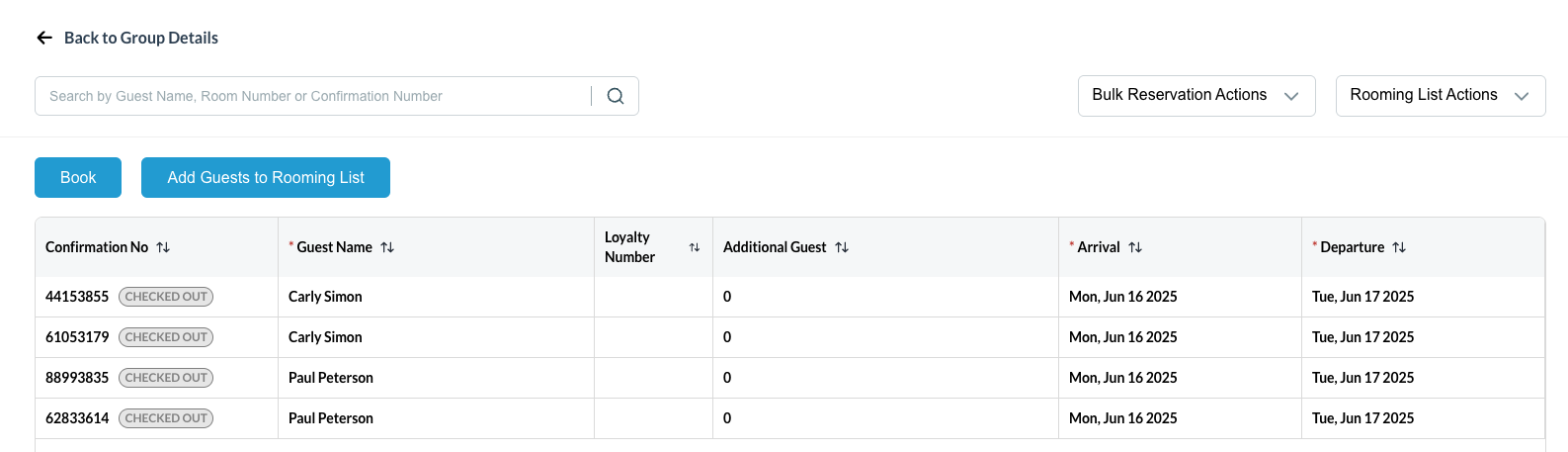Click Carly Simon in first row
Screen dimensions: 1568x452
click(x=325, y=297)
